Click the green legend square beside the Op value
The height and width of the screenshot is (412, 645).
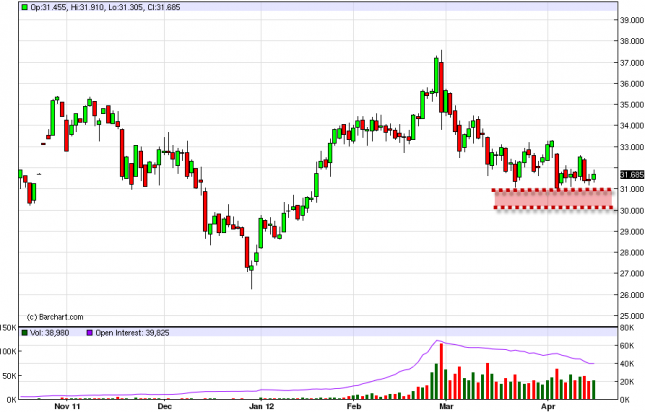coord(25,7)
